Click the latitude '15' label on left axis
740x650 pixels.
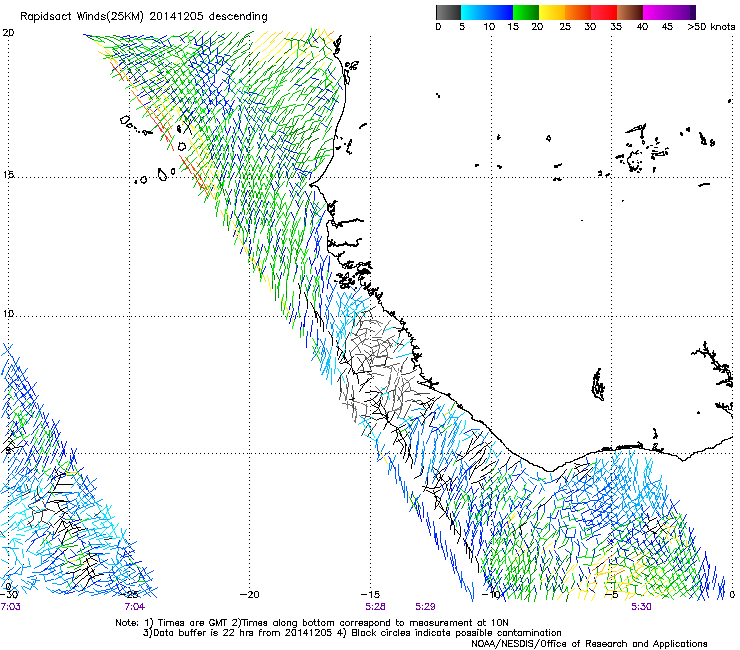8,175
